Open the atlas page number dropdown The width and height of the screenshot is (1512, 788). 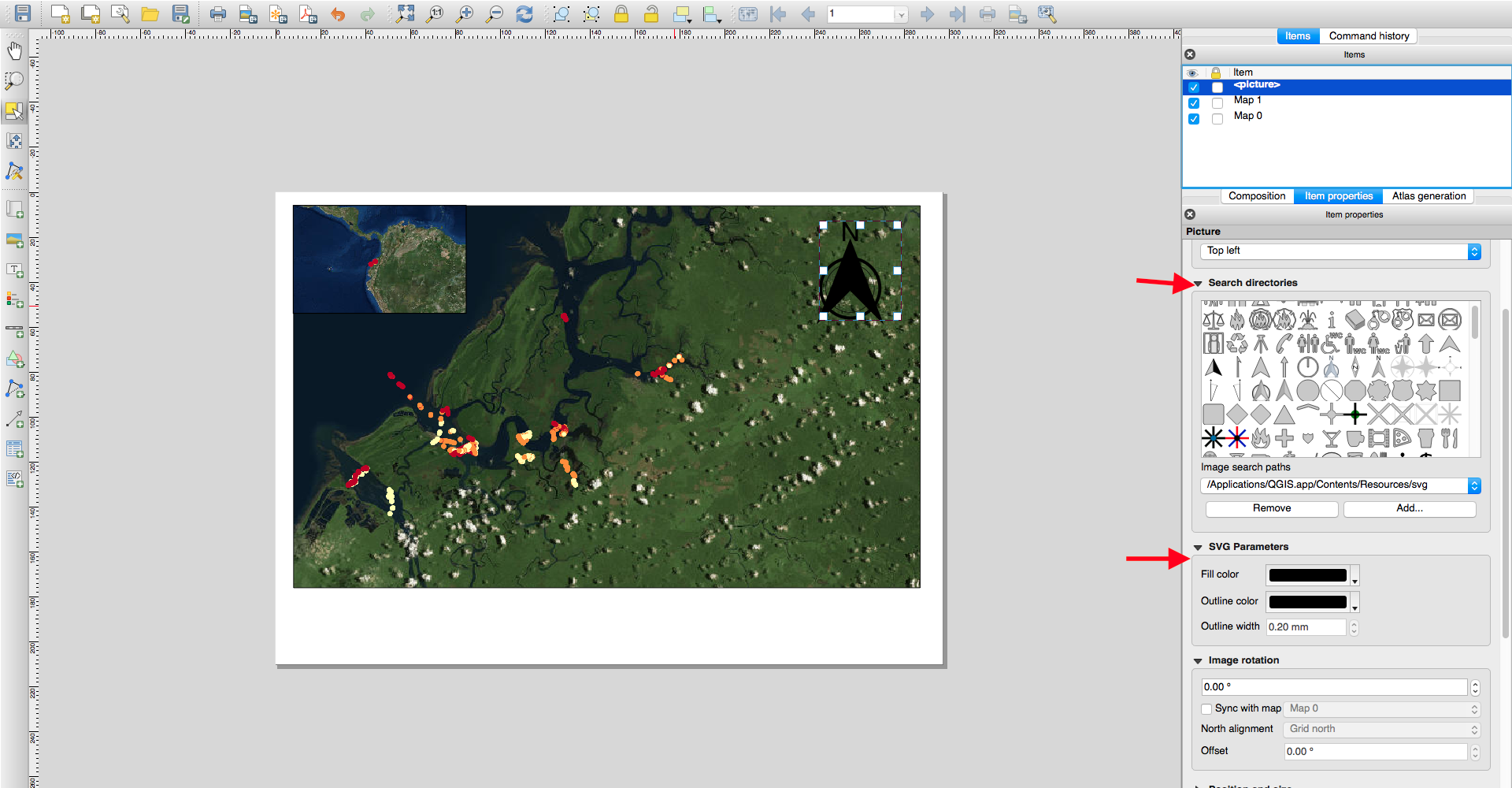pyautogui.click(x=901, y=14)
